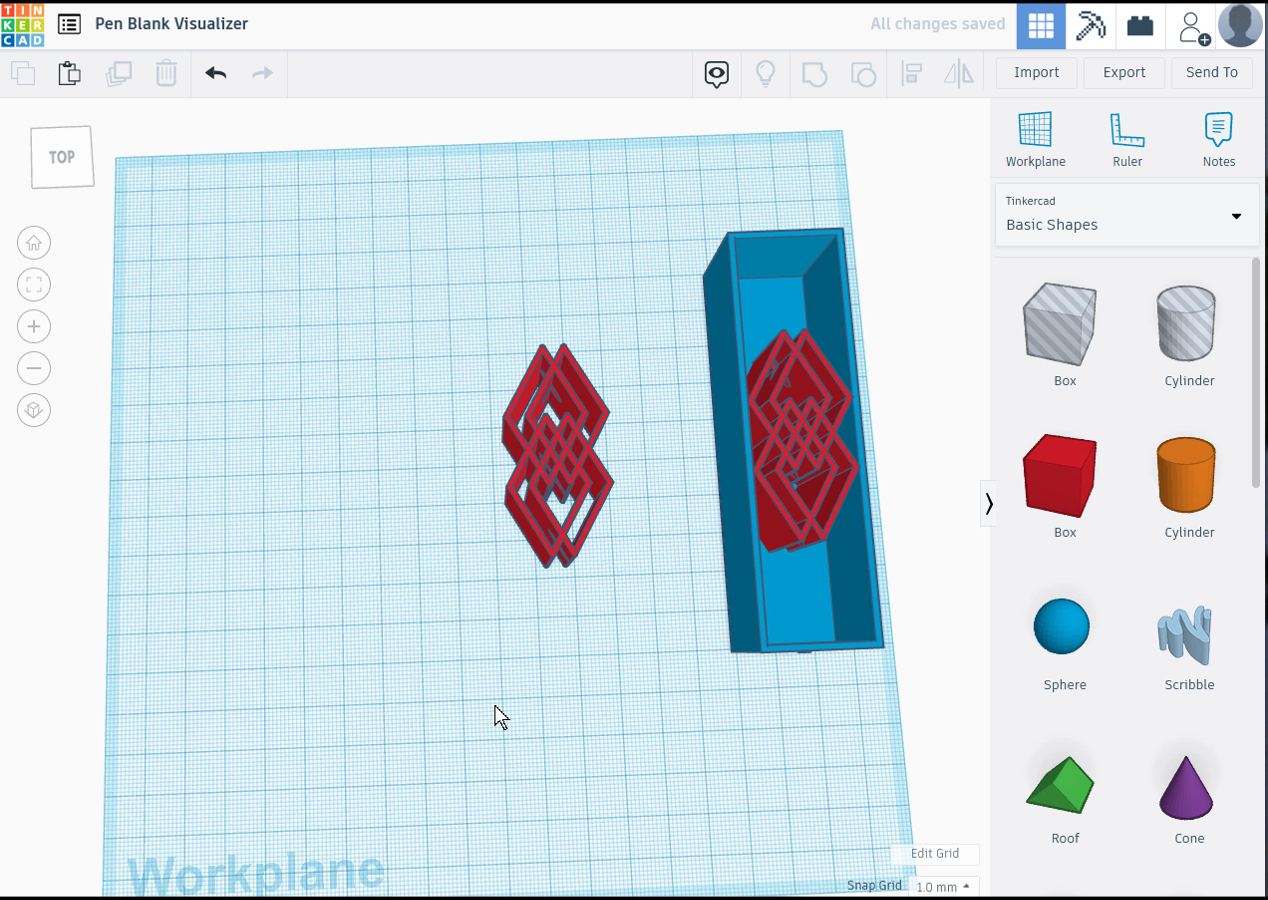
Task: Select the Workplane tool
Action: 1035,138
